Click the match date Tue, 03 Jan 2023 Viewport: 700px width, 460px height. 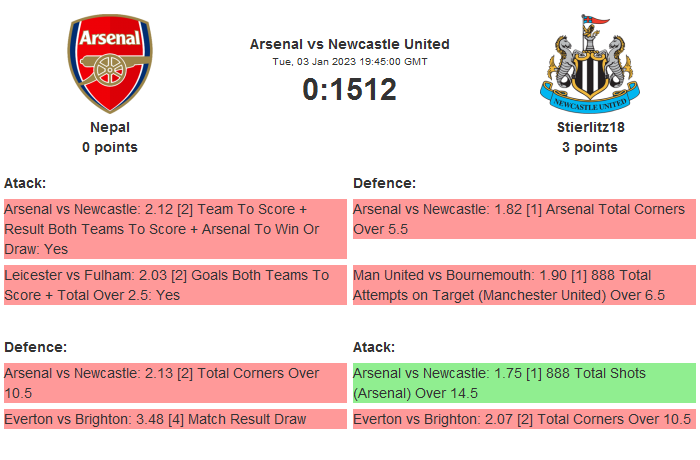tap(349, 61)
